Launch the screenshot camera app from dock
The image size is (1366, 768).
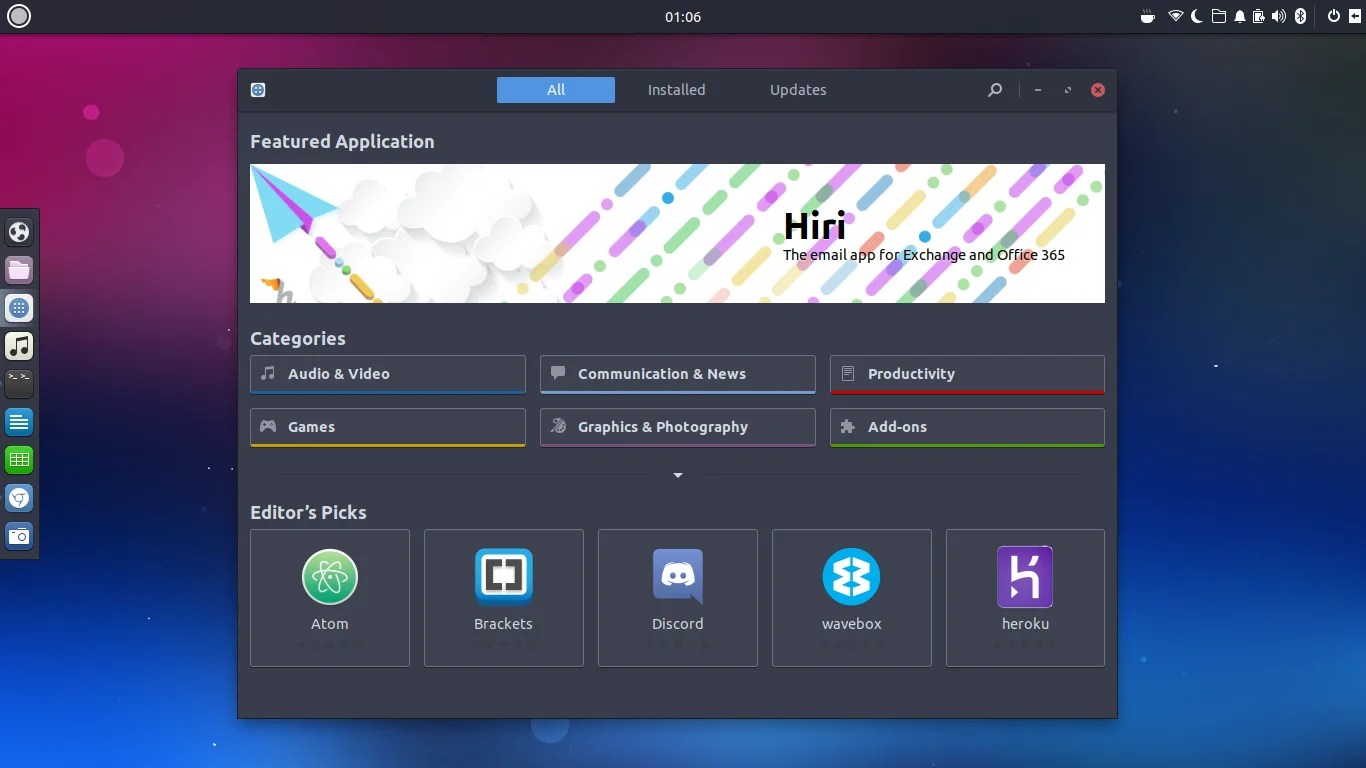tap(19, 536)
